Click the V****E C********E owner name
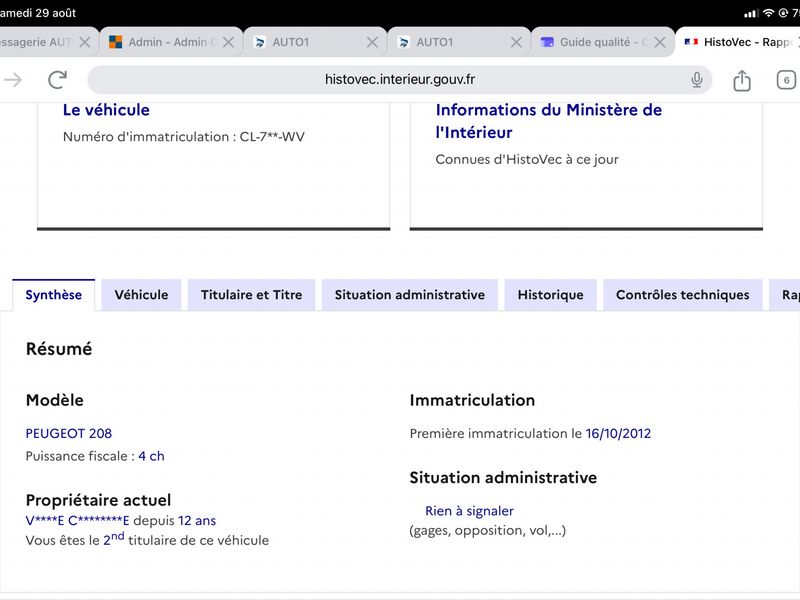The image size is (800, 600). [x=78, y=520]
